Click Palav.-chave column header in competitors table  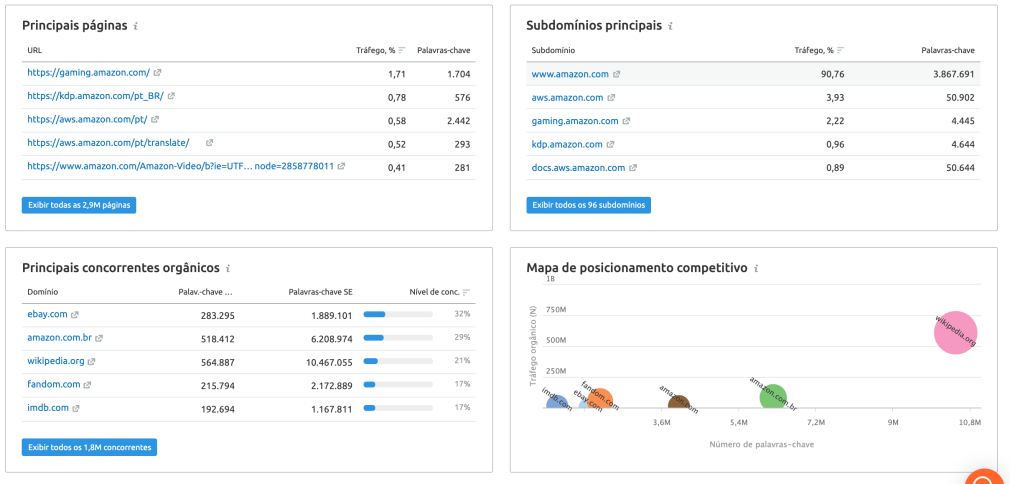(205, 292)
